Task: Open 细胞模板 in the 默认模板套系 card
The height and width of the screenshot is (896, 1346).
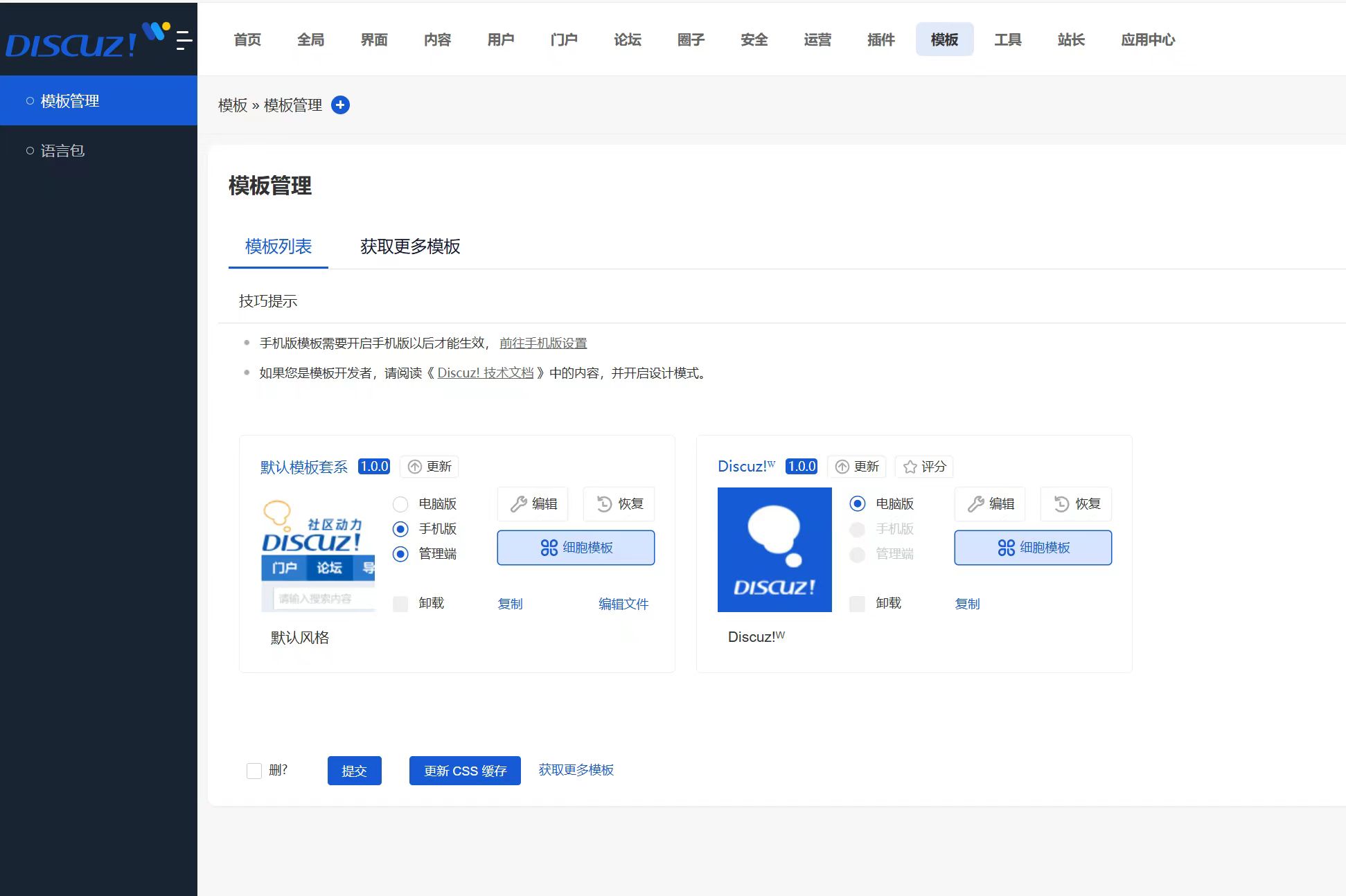Action: (x=576, y=548)
